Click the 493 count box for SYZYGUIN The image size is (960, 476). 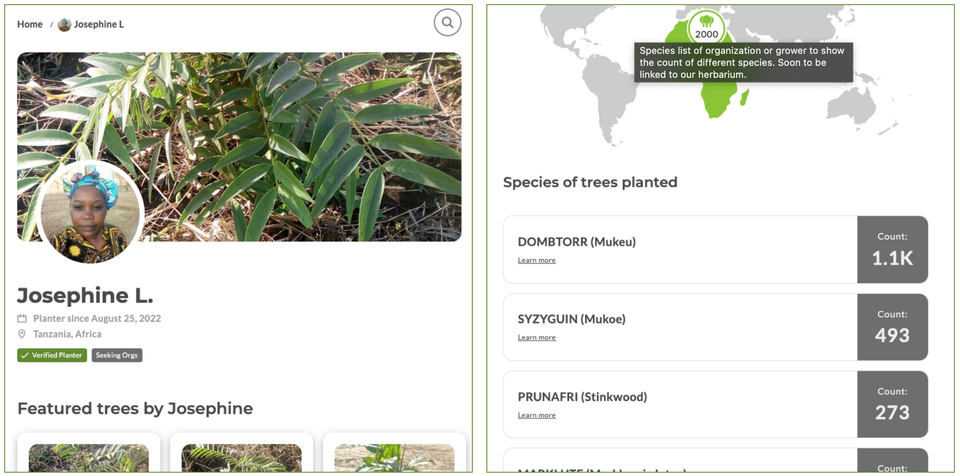(893, 327)
